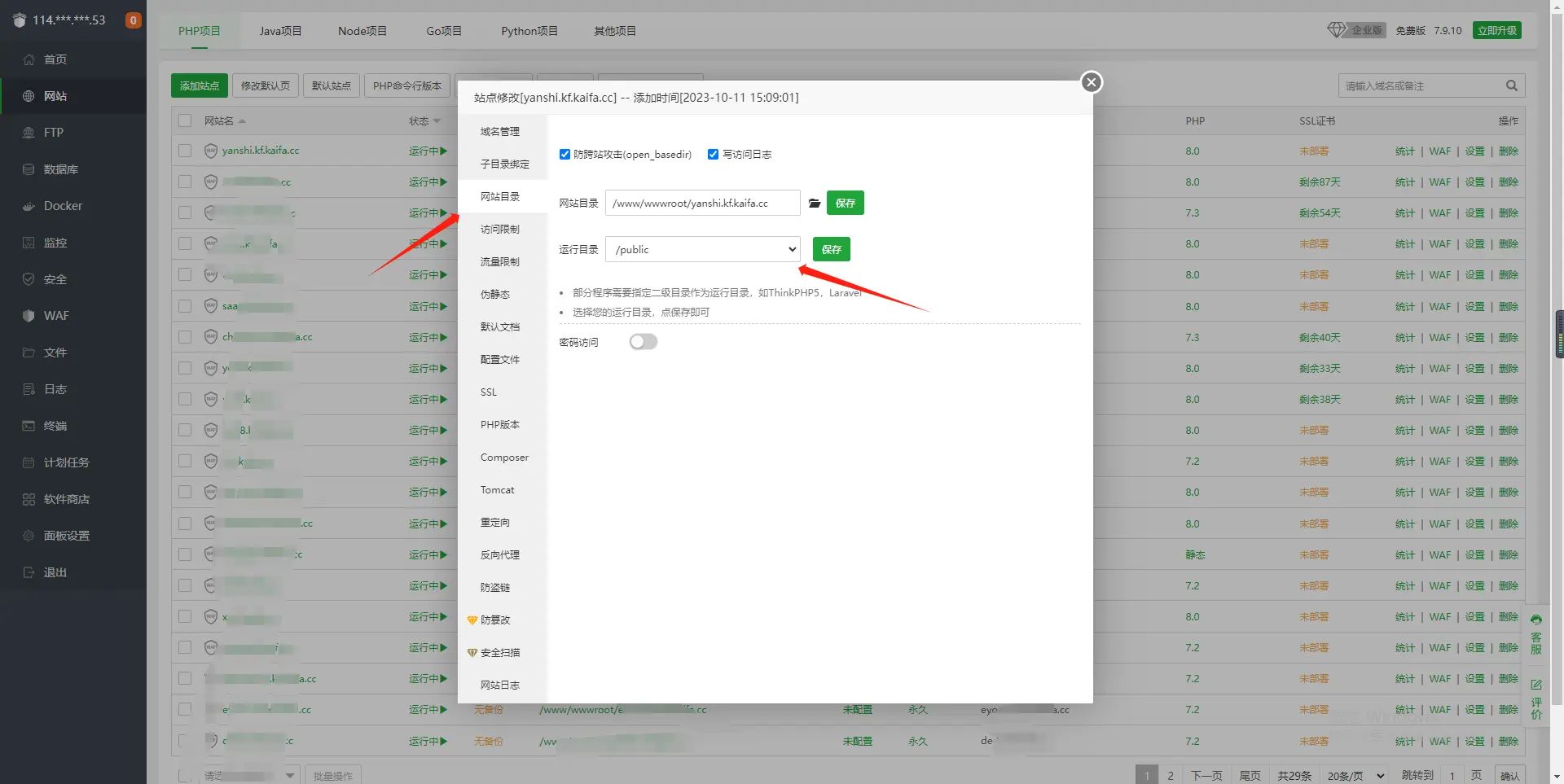The height and width of the screenshot is (784, 1564).
Task: Click the 立即升级 button
Action: [1497, 30]
